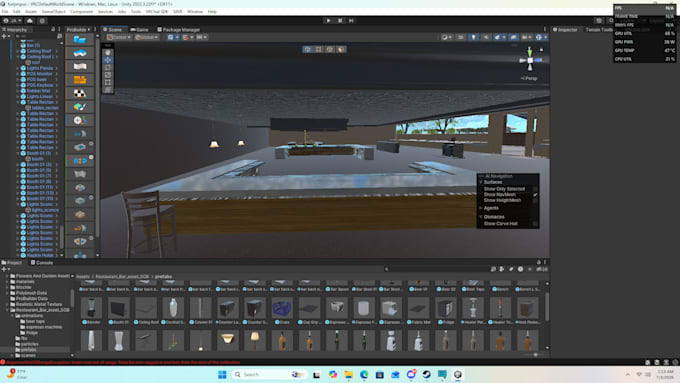Expand the Lights Pendant hierarchy item
The width and height of the screenshot is (680, 383).
coord(18,68)
